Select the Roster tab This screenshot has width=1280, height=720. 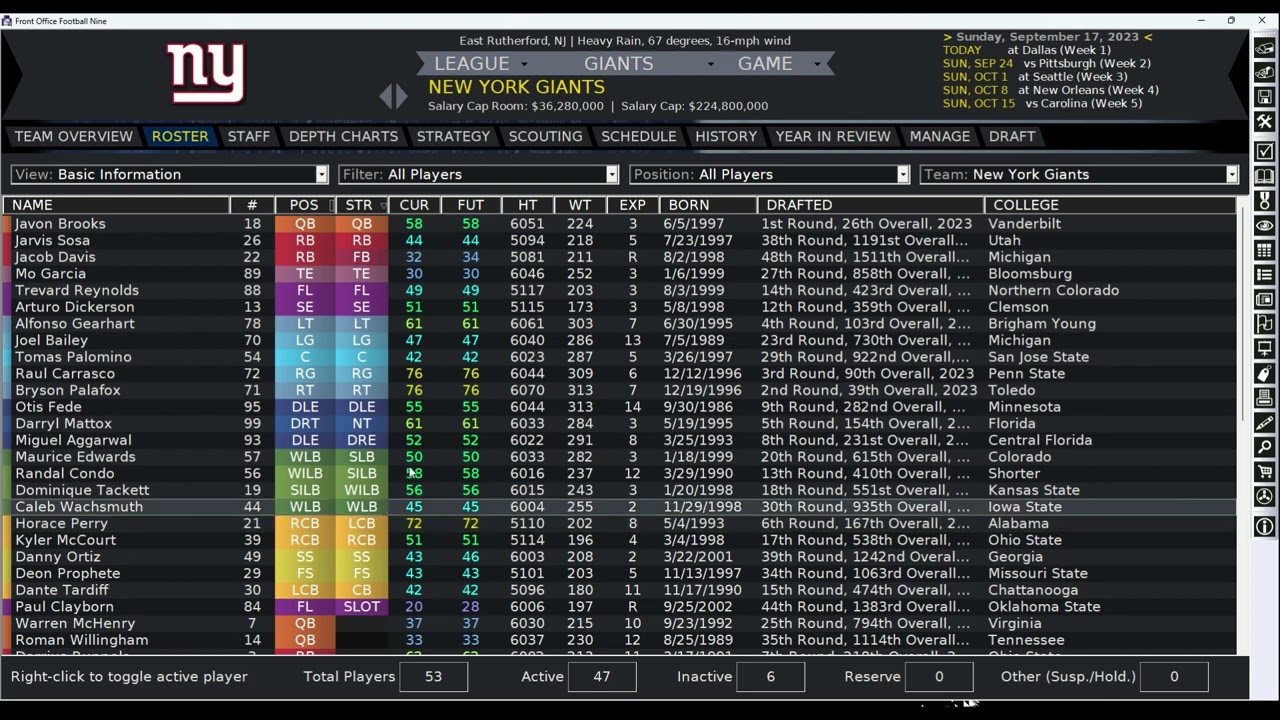coord(180,136)
